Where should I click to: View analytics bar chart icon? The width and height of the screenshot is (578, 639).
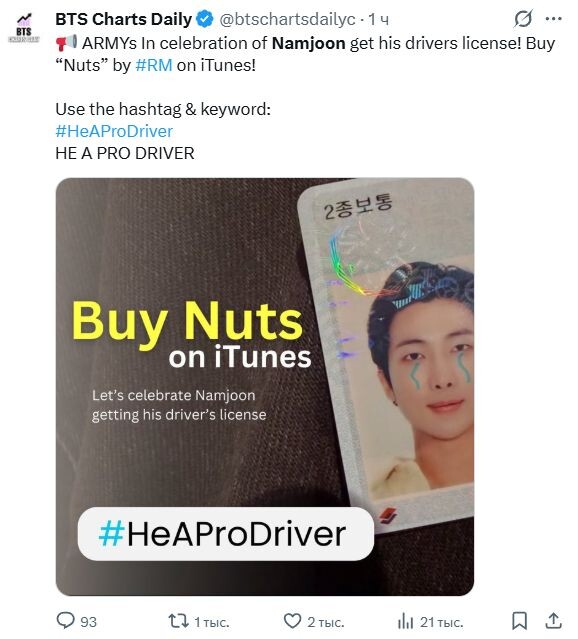406,621
